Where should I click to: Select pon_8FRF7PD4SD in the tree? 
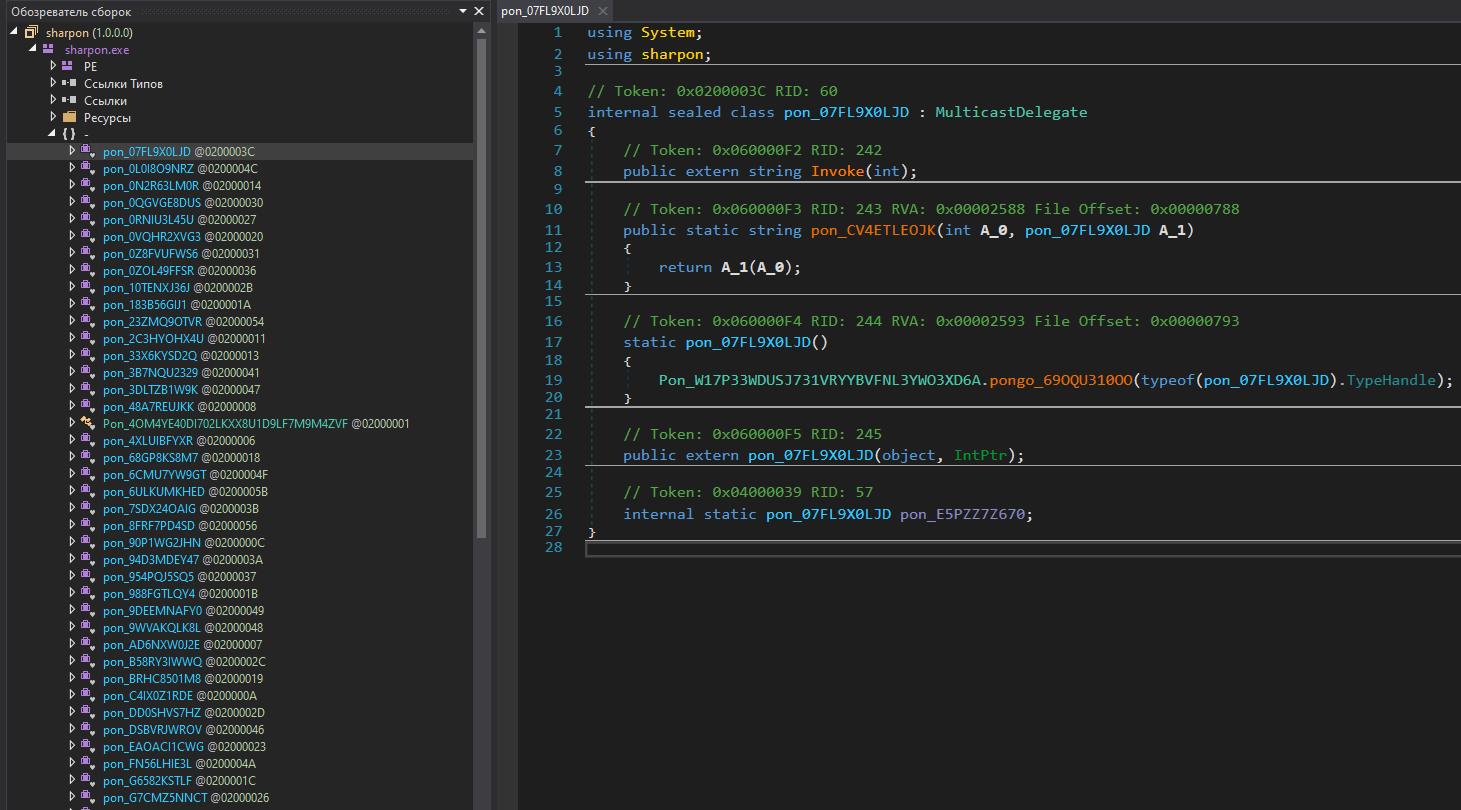click(180, 525)
